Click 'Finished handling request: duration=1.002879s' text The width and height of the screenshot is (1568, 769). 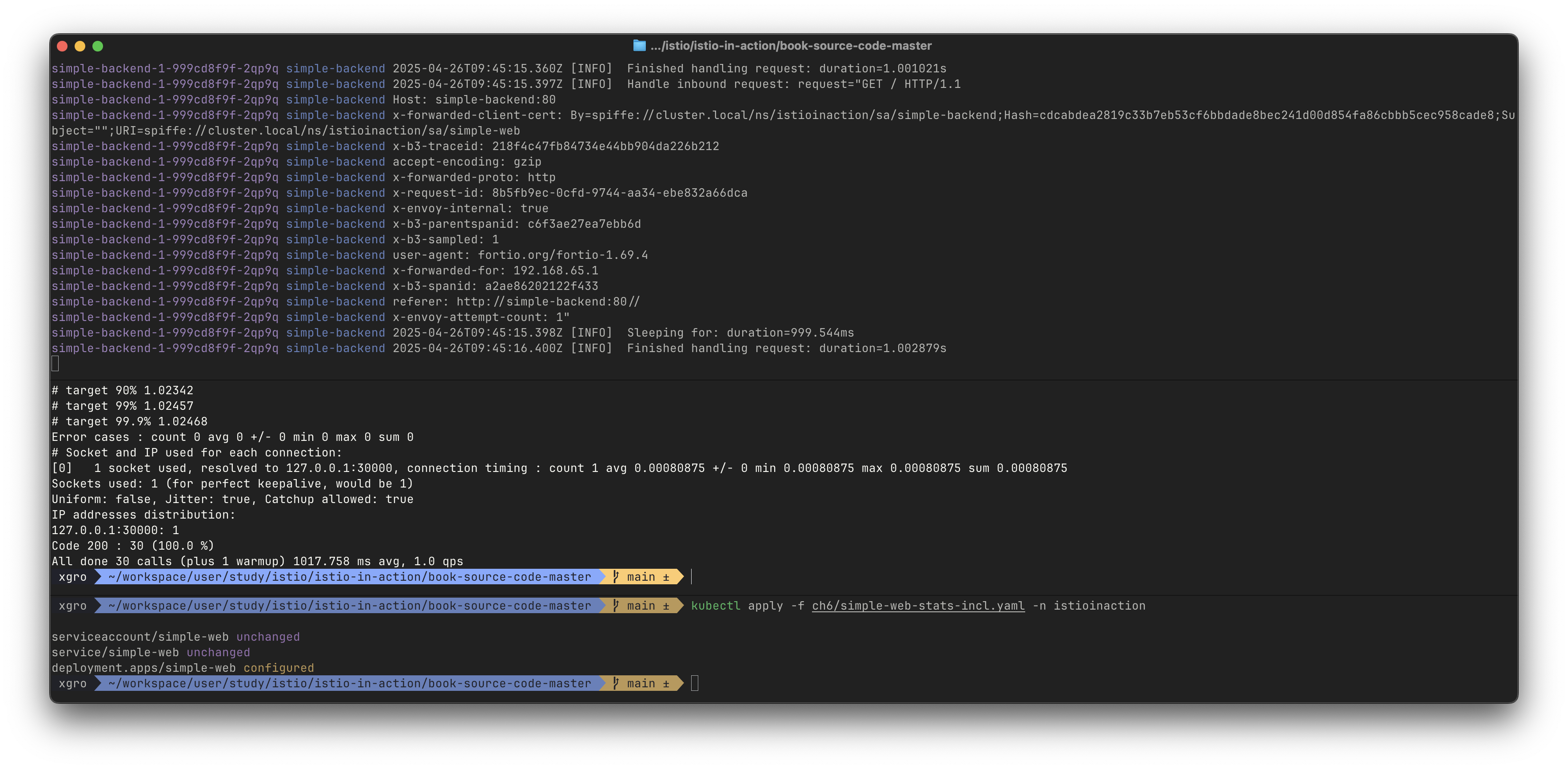[786, 349]
